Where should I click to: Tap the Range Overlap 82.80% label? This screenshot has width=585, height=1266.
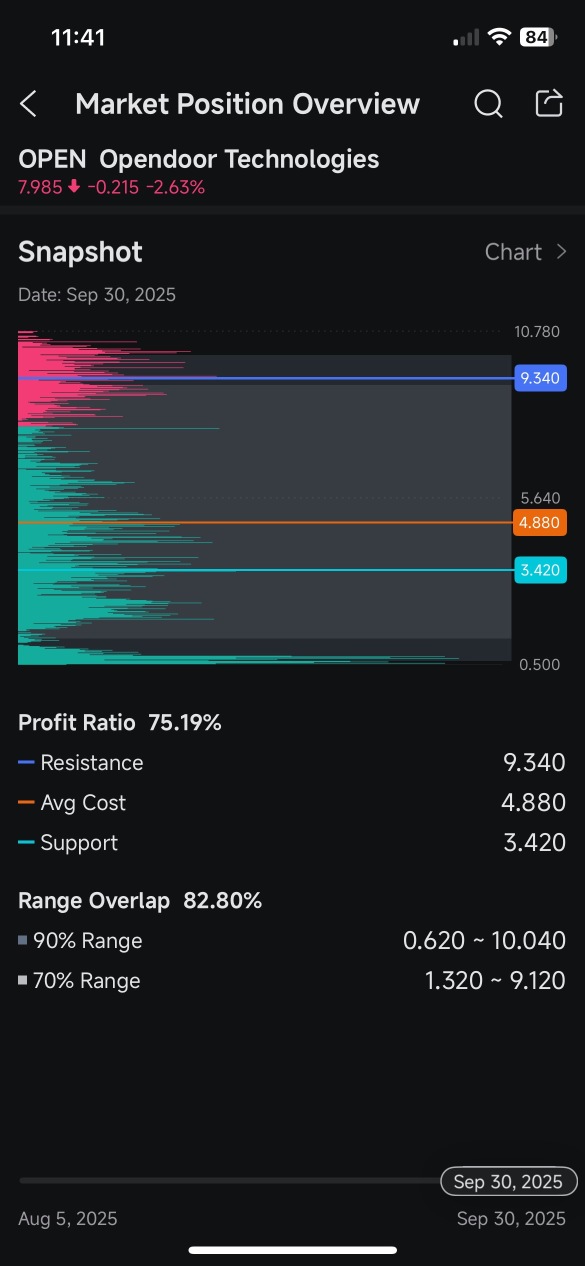point(140,901)
